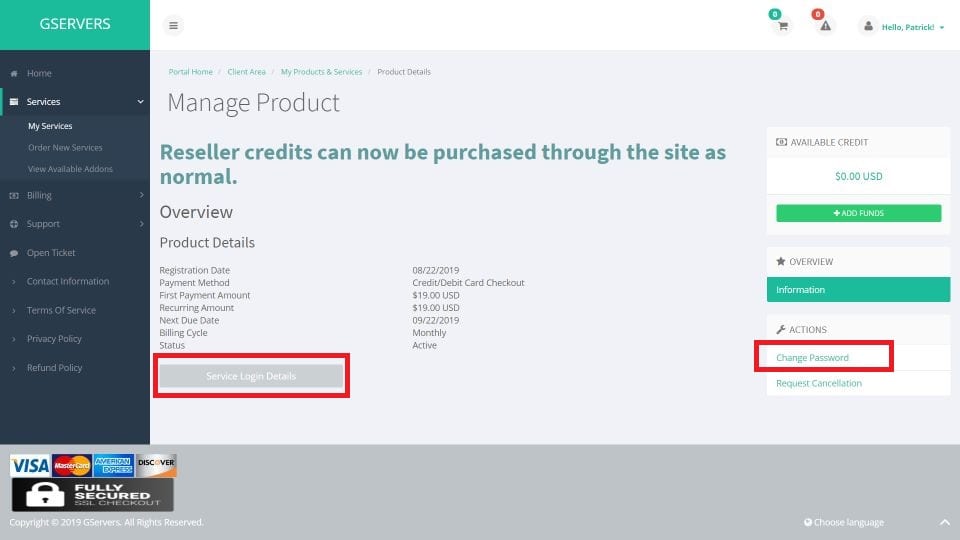Screen dimensions: 960x540
Task: Click the Monthly billing cycle value
Action: [x=429, y=333]
